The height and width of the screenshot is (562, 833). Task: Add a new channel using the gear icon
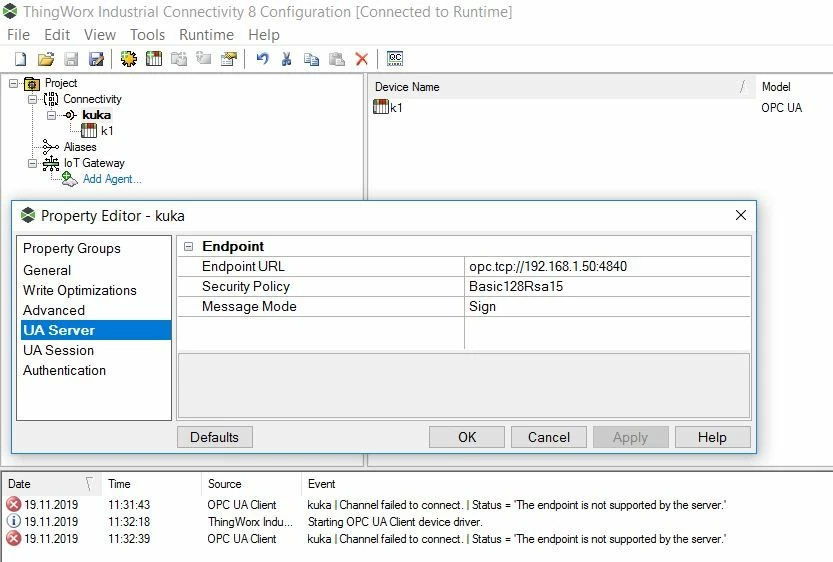point(129,58)
